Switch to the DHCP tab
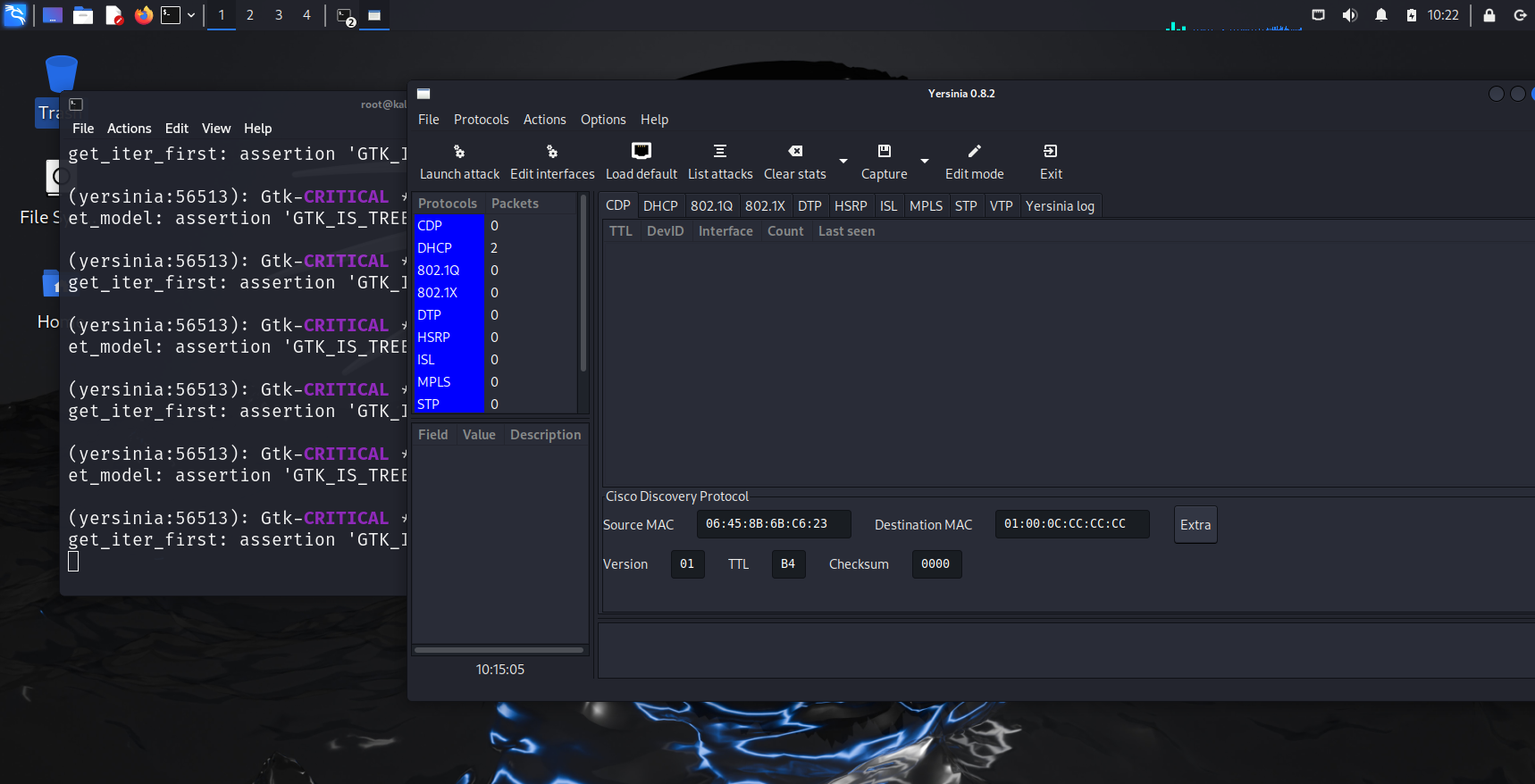Viewport: 1535px width, 784px height. click(660, 206)
